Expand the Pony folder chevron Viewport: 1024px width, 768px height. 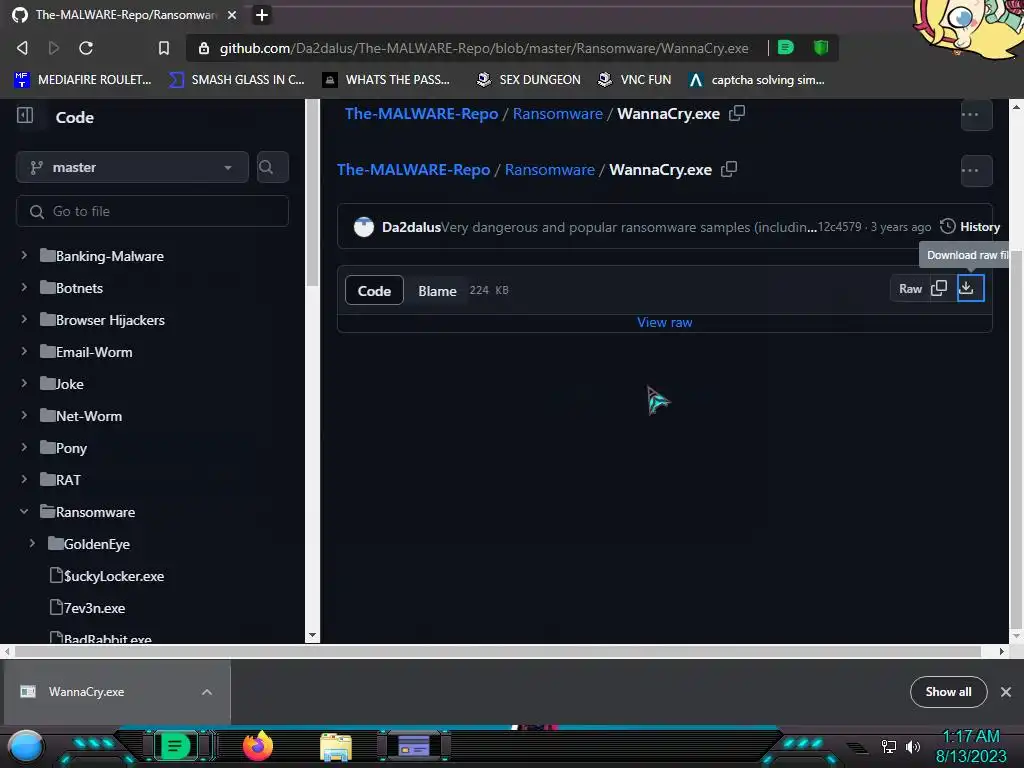tap(24, 447)
